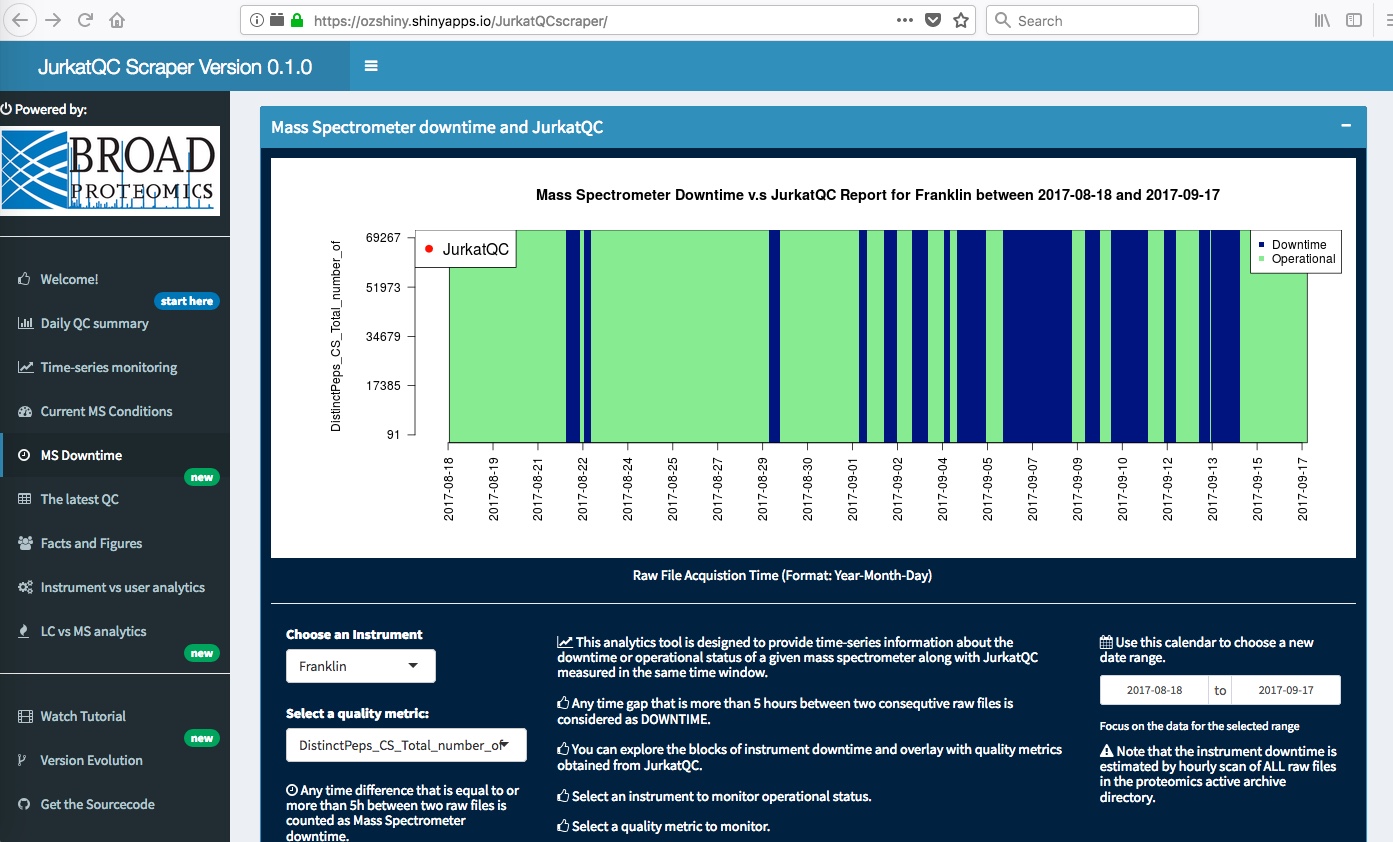Open the Facts and Figures section
1393x842 pixels.
click(x=91, y=543)
